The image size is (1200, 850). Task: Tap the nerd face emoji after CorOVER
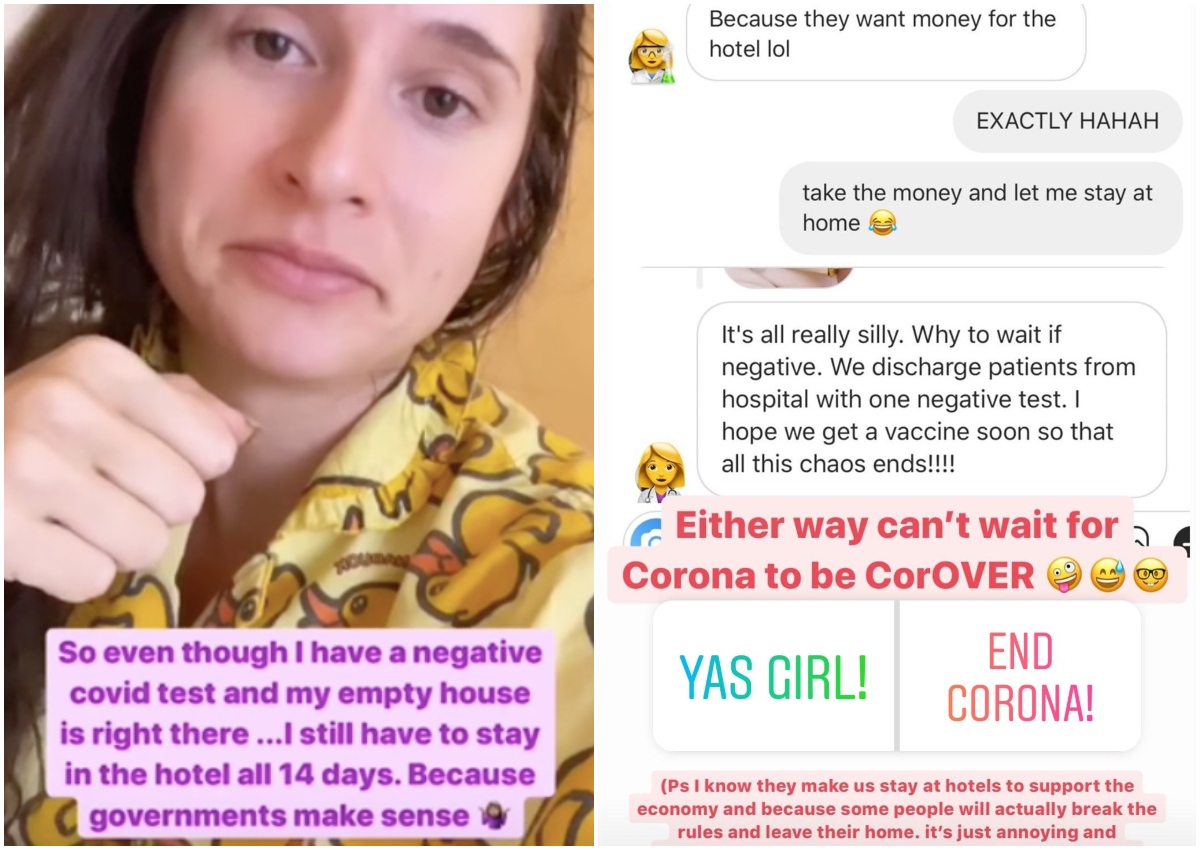click(1152, 574)
